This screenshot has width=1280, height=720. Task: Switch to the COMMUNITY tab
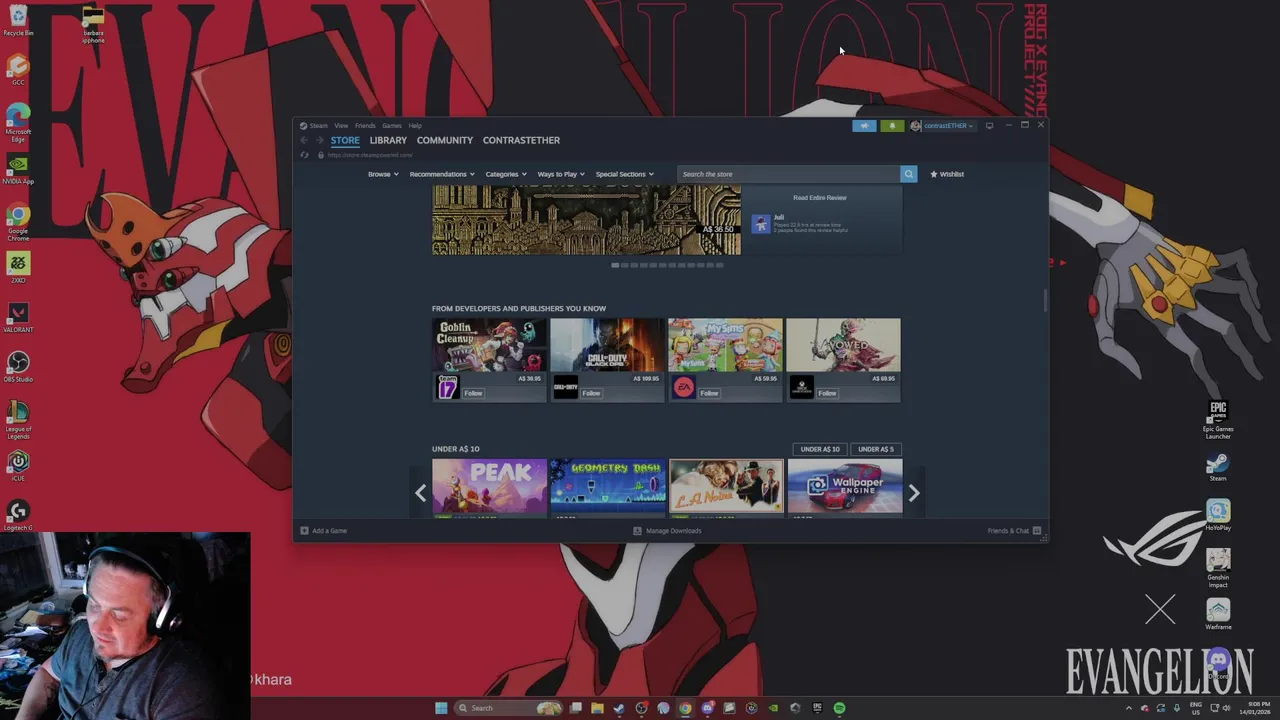pos(445,140)
